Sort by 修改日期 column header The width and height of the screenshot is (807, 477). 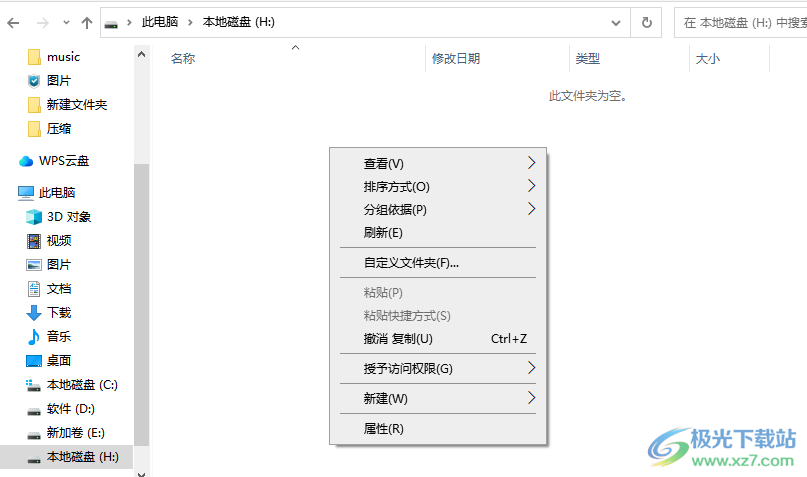point(456,59)
